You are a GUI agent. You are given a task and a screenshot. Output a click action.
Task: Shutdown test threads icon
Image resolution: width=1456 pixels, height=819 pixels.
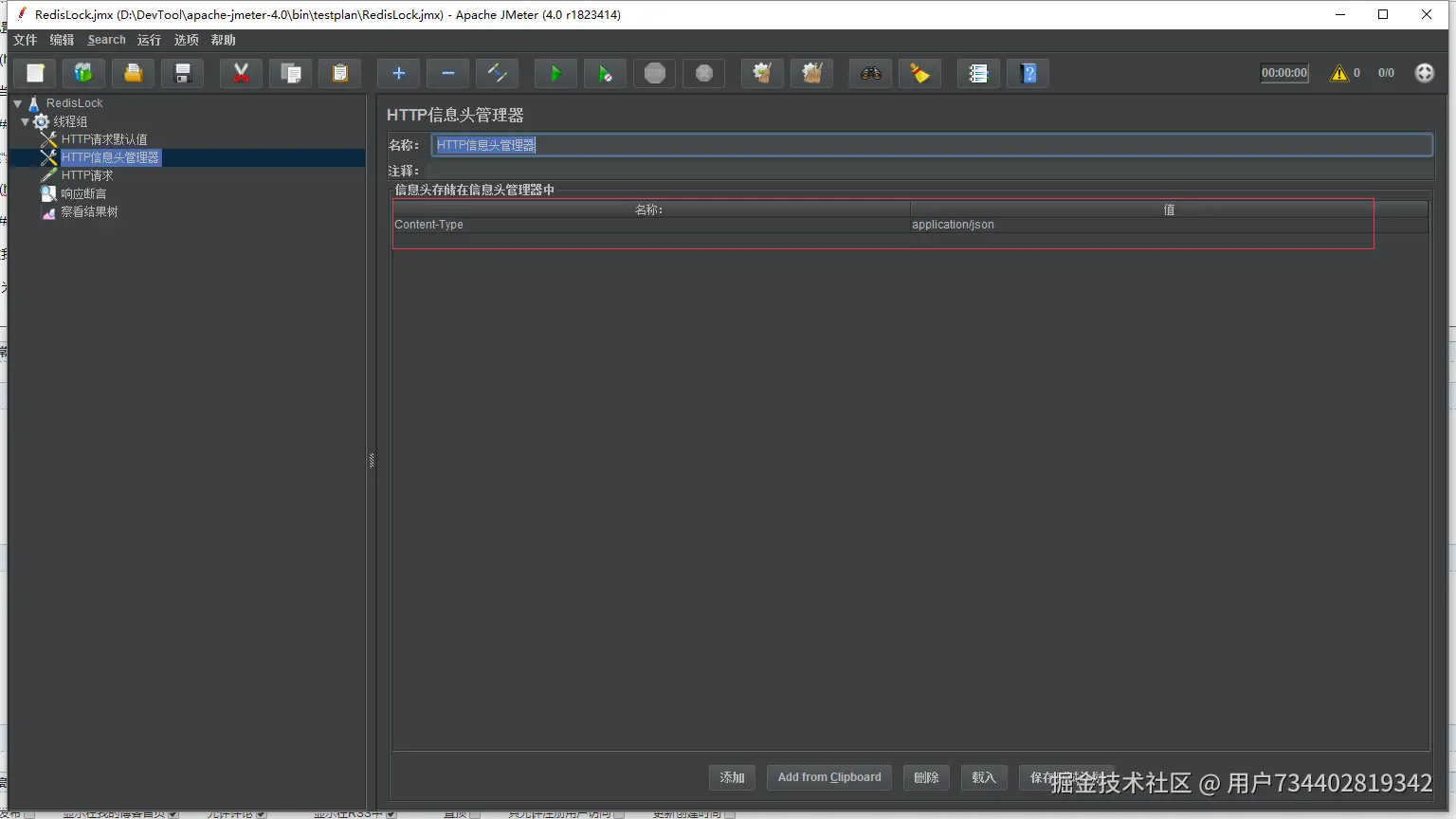pyautogui.click(x=704, y=73)
